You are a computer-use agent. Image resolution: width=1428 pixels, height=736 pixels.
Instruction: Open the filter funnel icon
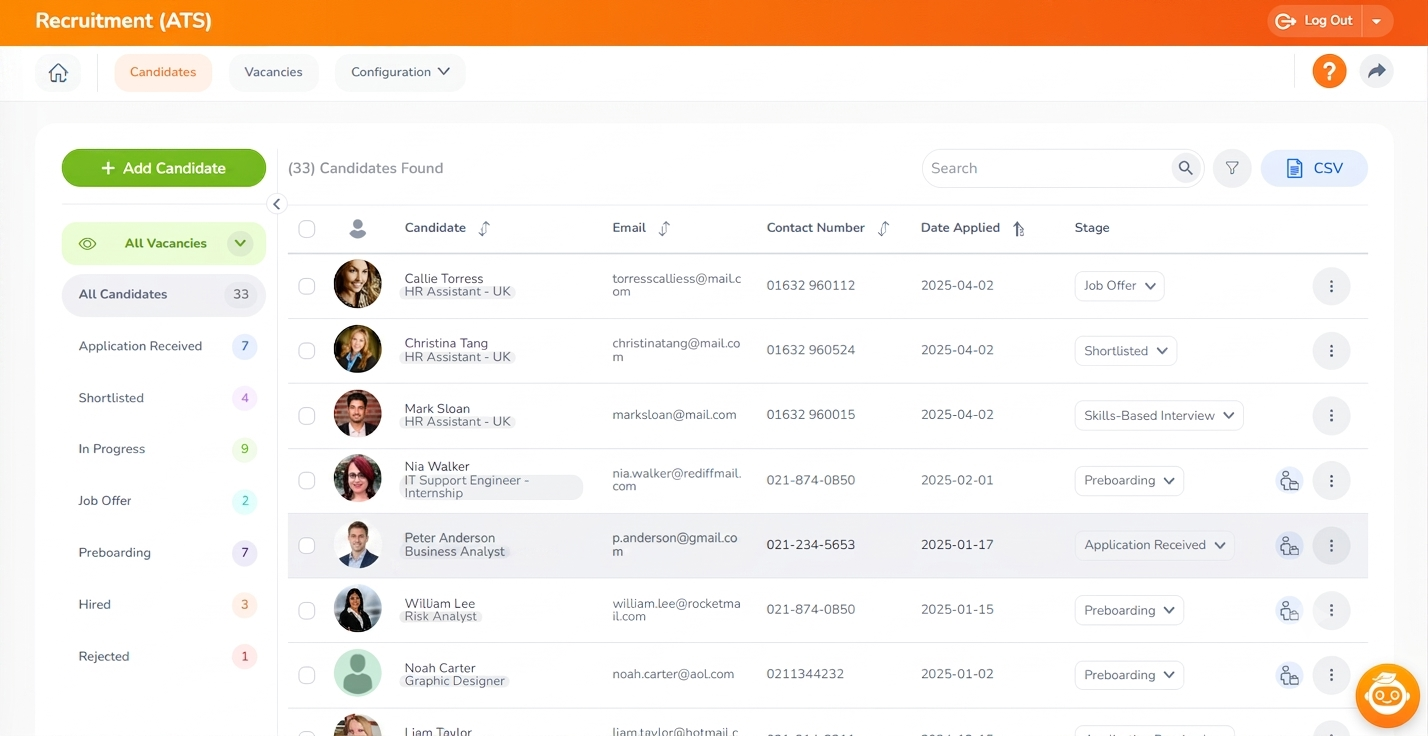pos(1232,168)
